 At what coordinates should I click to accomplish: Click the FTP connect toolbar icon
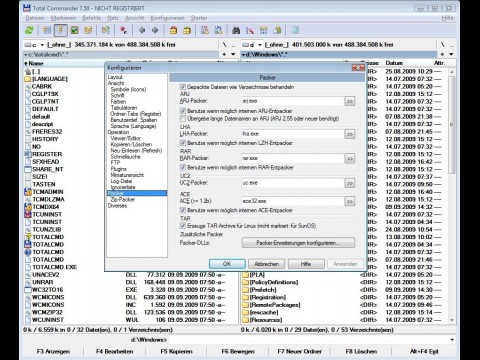(205, 30)
